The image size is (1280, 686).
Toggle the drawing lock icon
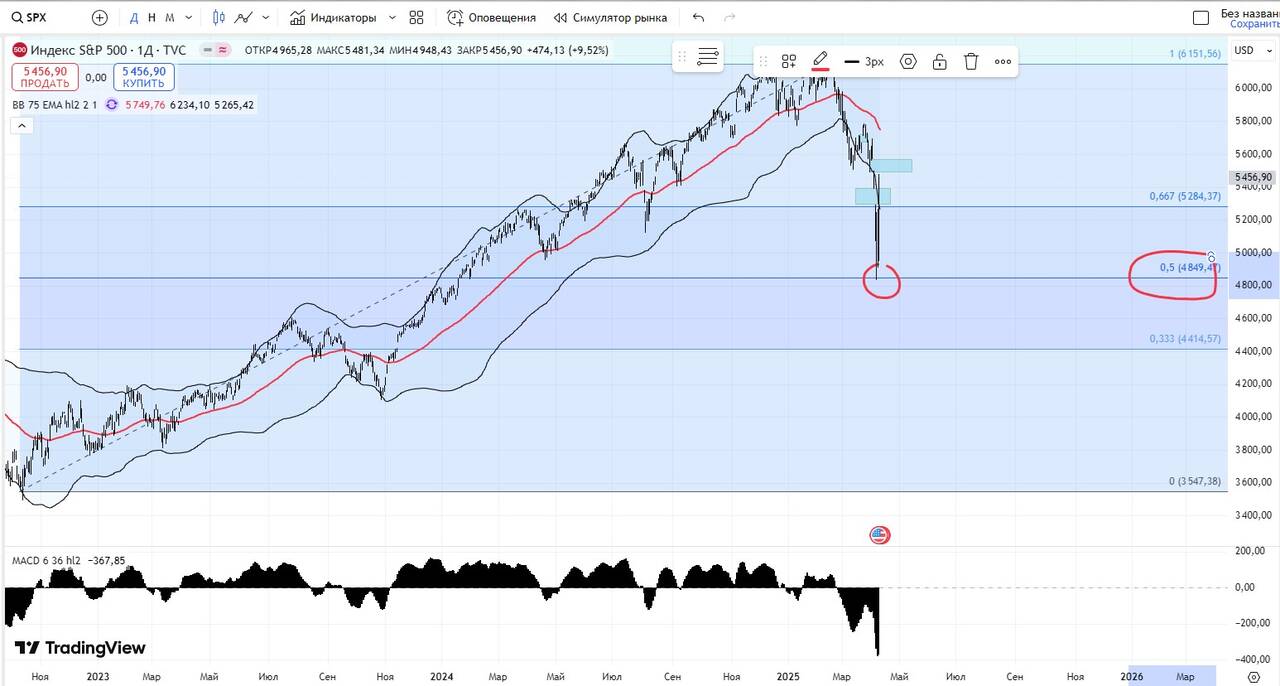click(x=939, y=61)
